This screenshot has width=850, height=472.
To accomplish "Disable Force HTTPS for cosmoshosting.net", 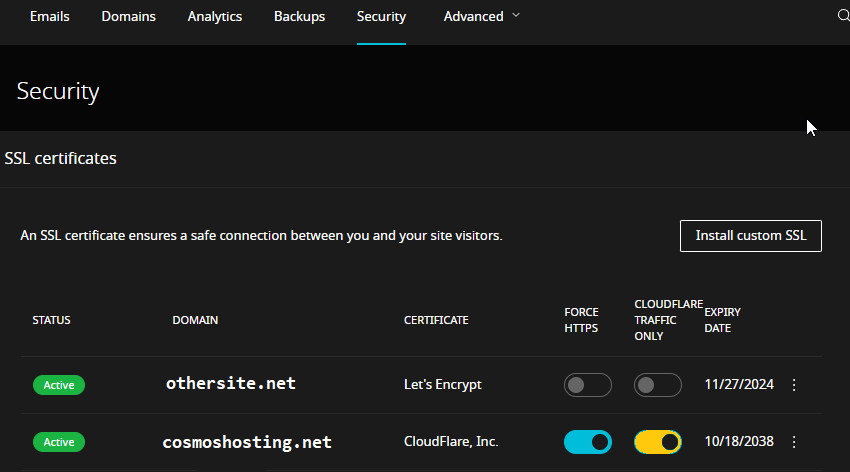I will [x=588, y=442].
